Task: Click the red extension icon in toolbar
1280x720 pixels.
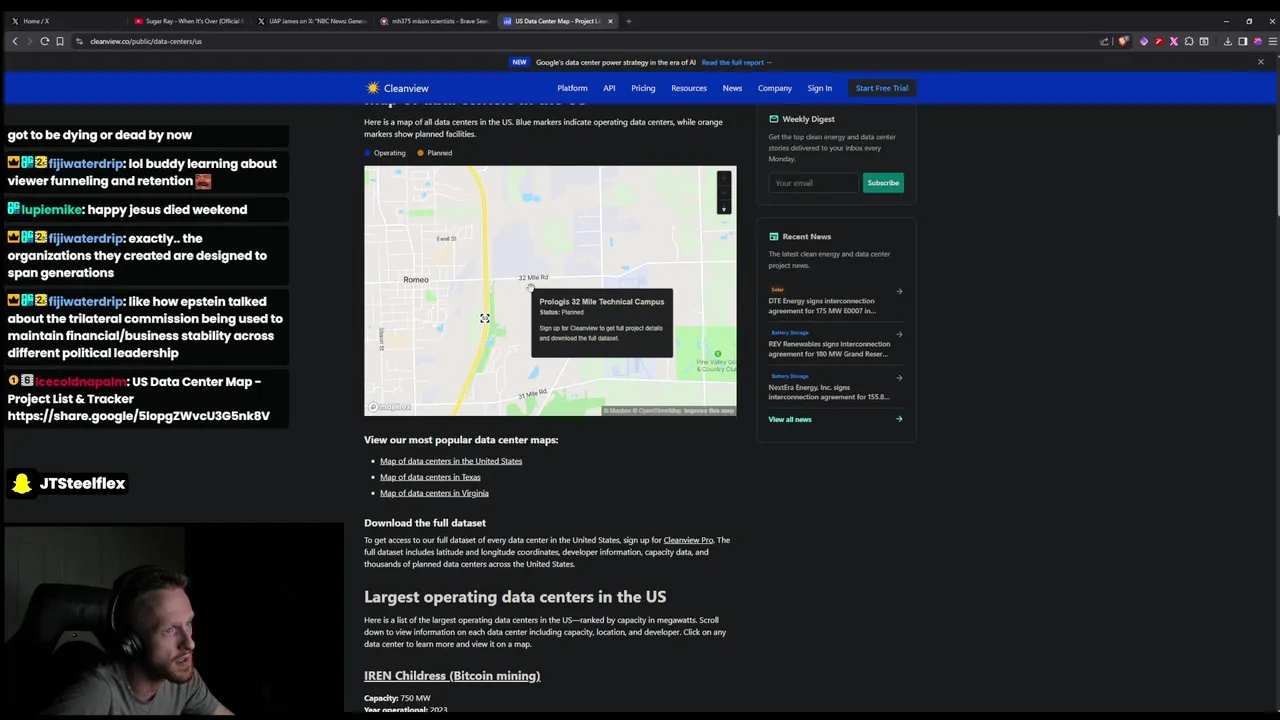Action: point(1158,41)
